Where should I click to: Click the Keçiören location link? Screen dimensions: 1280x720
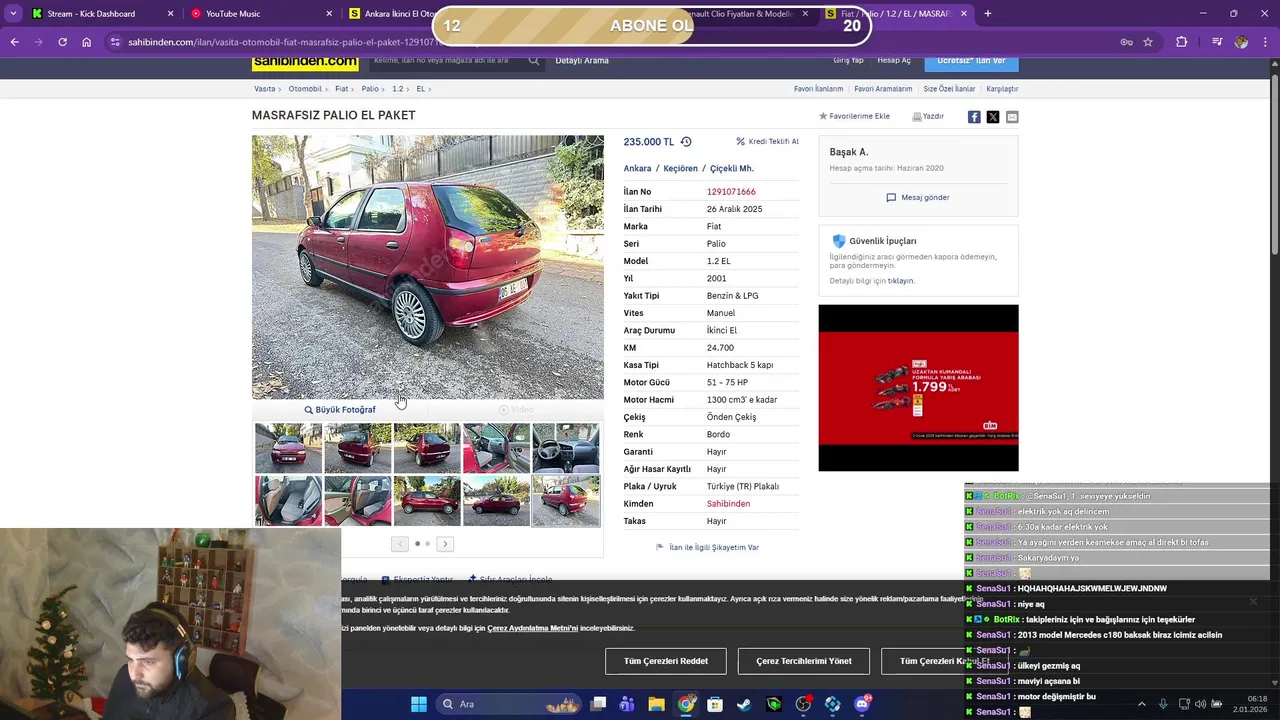[680, 169]
